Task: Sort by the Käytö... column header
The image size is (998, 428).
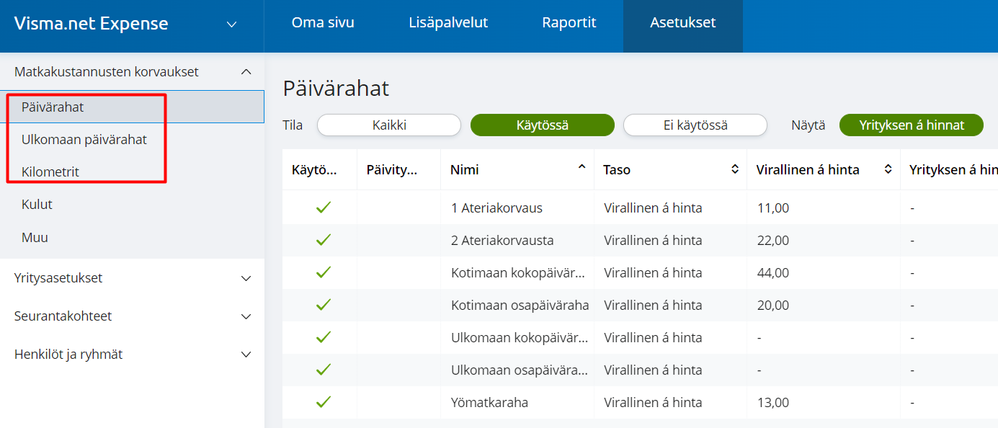Action: (320, 169)
